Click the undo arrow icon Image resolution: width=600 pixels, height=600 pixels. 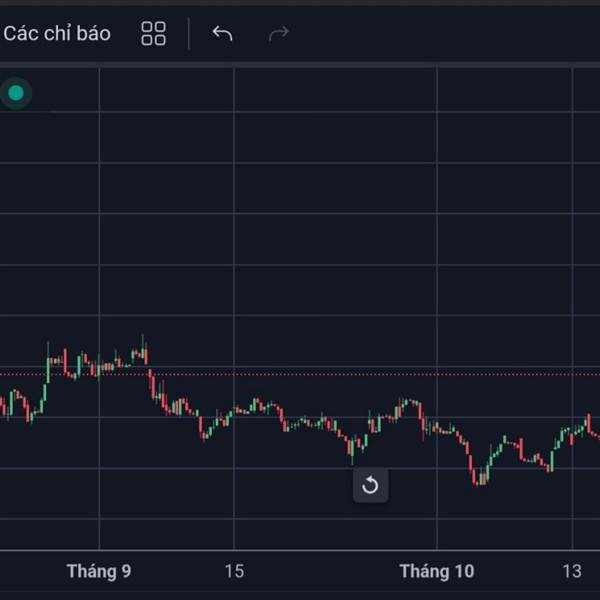[x=222, y=33]
